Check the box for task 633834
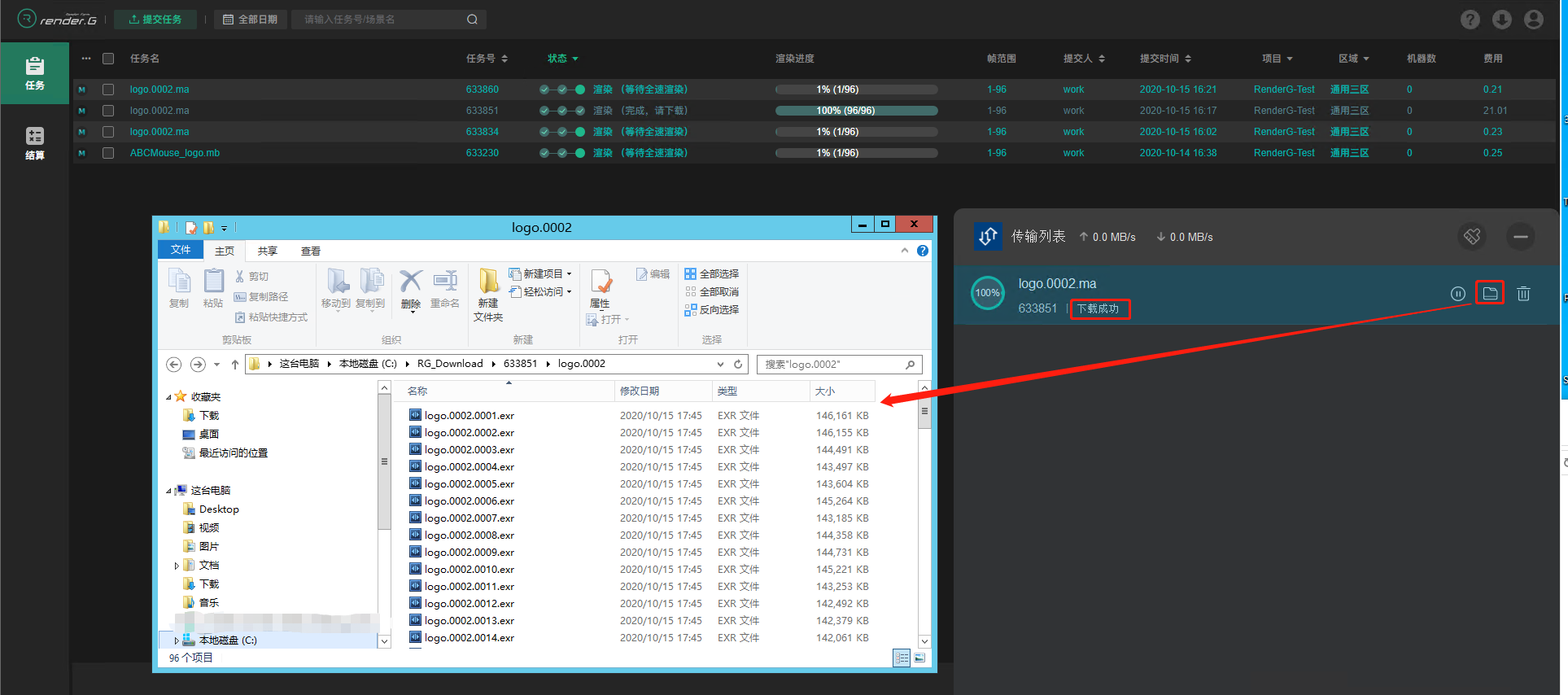 [107, 132]
